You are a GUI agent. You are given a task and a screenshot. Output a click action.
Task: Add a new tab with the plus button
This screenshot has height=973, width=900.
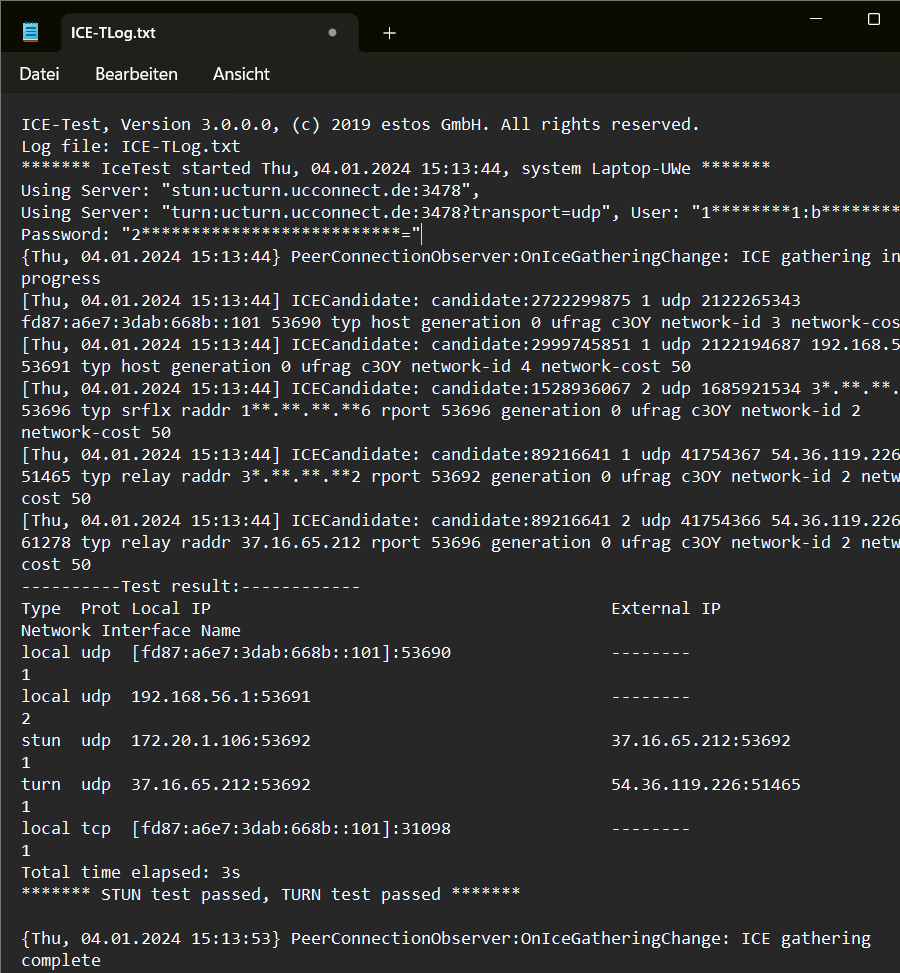coord(389,33)
